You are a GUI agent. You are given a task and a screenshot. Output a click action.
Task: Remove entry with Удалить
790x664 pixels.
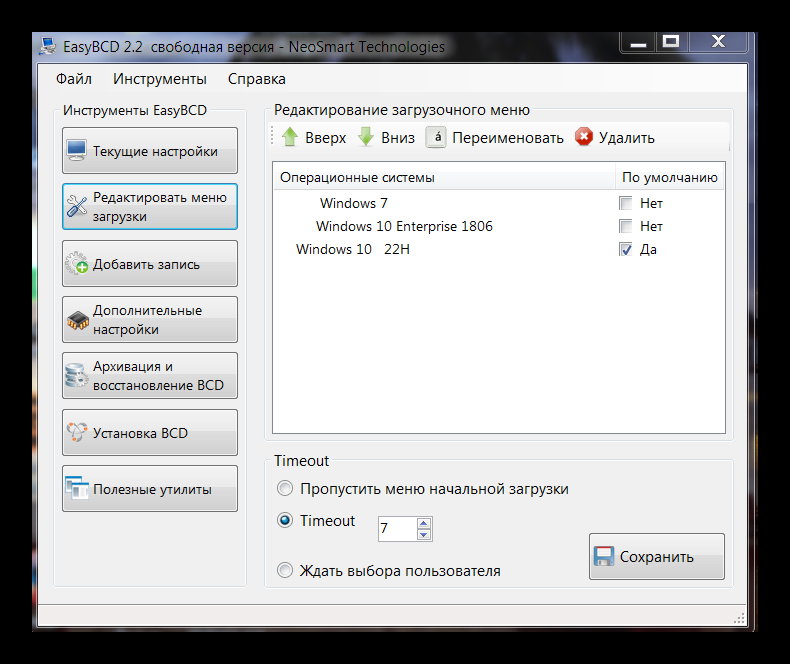point(615,137)
